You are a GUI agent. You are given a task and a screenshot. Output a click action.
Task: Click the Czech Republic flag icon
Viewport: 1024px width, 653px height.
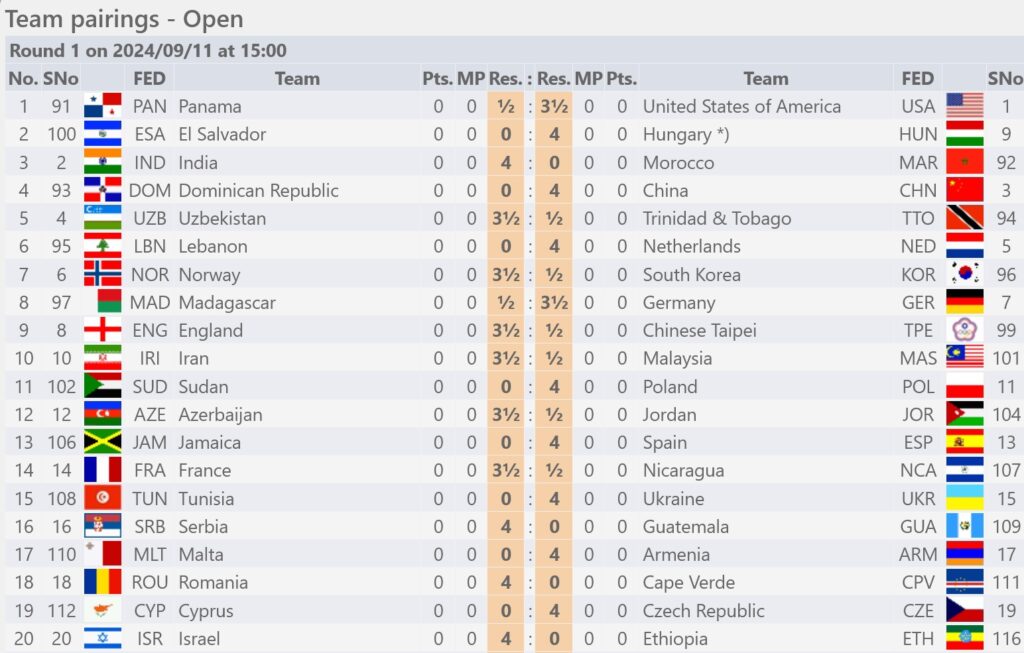tap(965, 611)
